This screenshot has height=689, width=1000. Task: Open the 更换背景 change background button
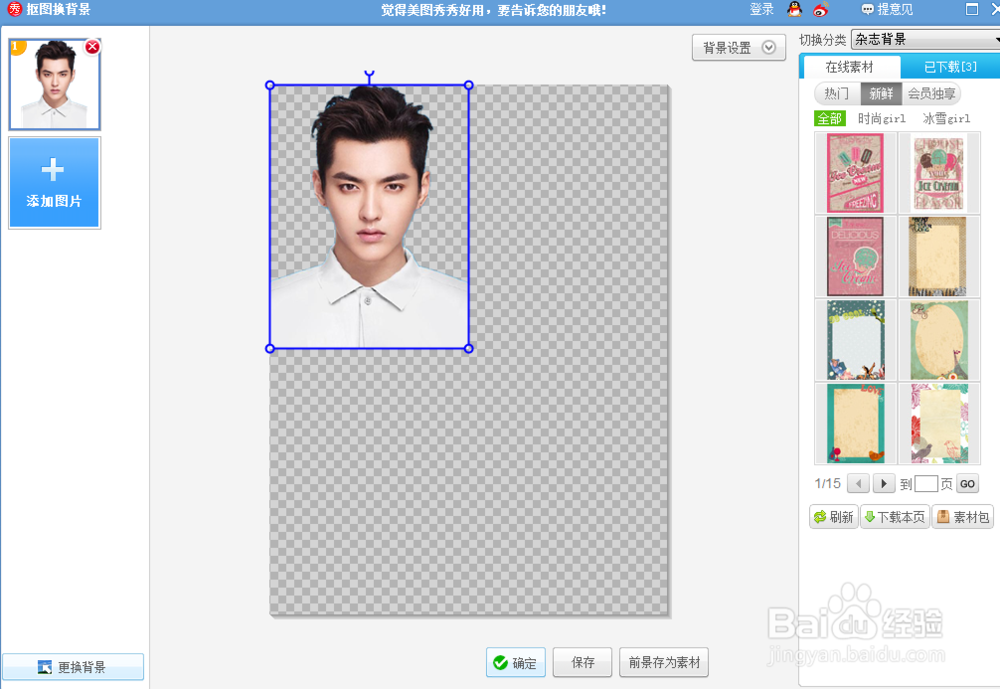73,667
